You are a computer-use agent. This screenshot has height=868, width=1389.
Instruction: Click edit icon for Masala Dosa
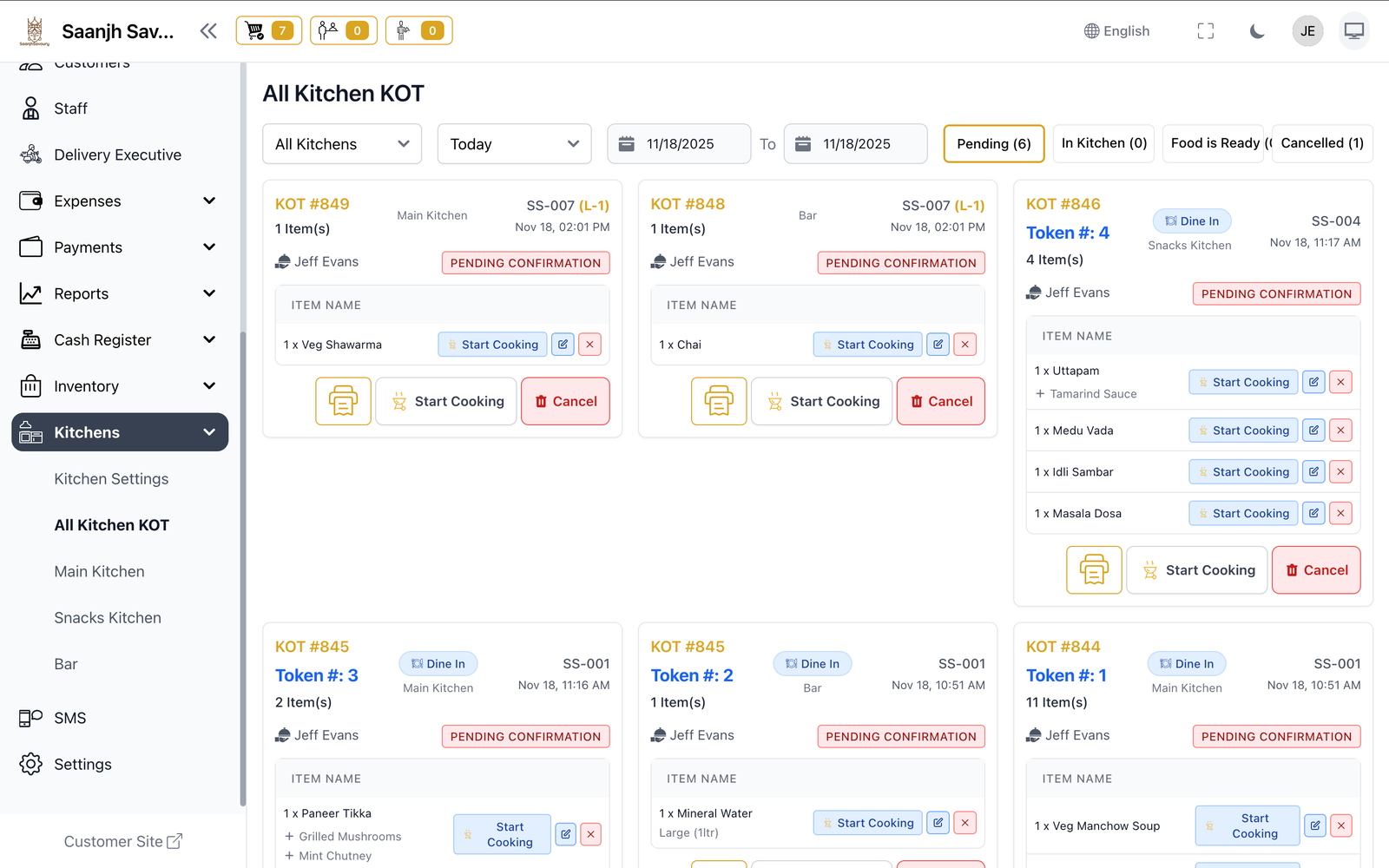point(1313,514)
